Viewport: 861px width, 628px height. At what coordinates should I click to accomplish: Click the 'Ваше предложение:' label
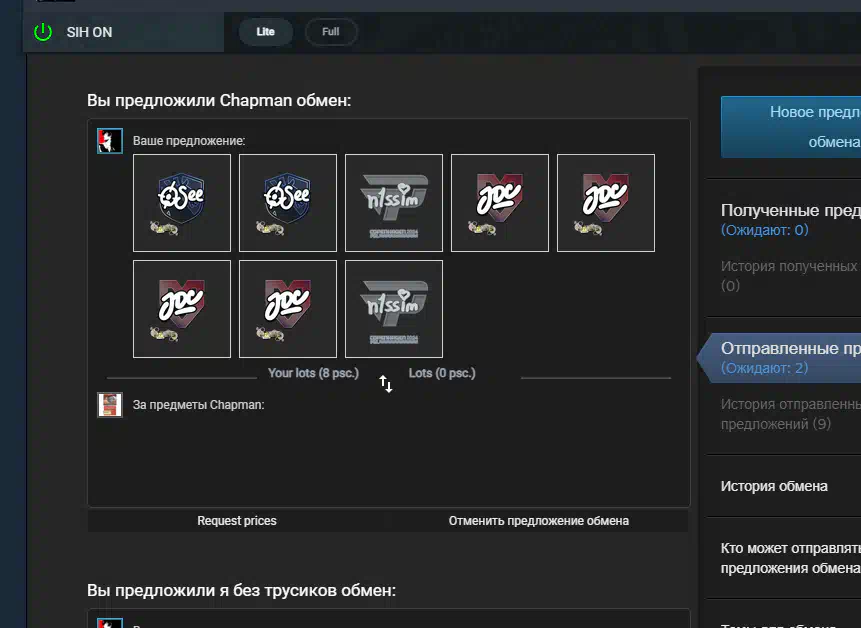point(189,141)
